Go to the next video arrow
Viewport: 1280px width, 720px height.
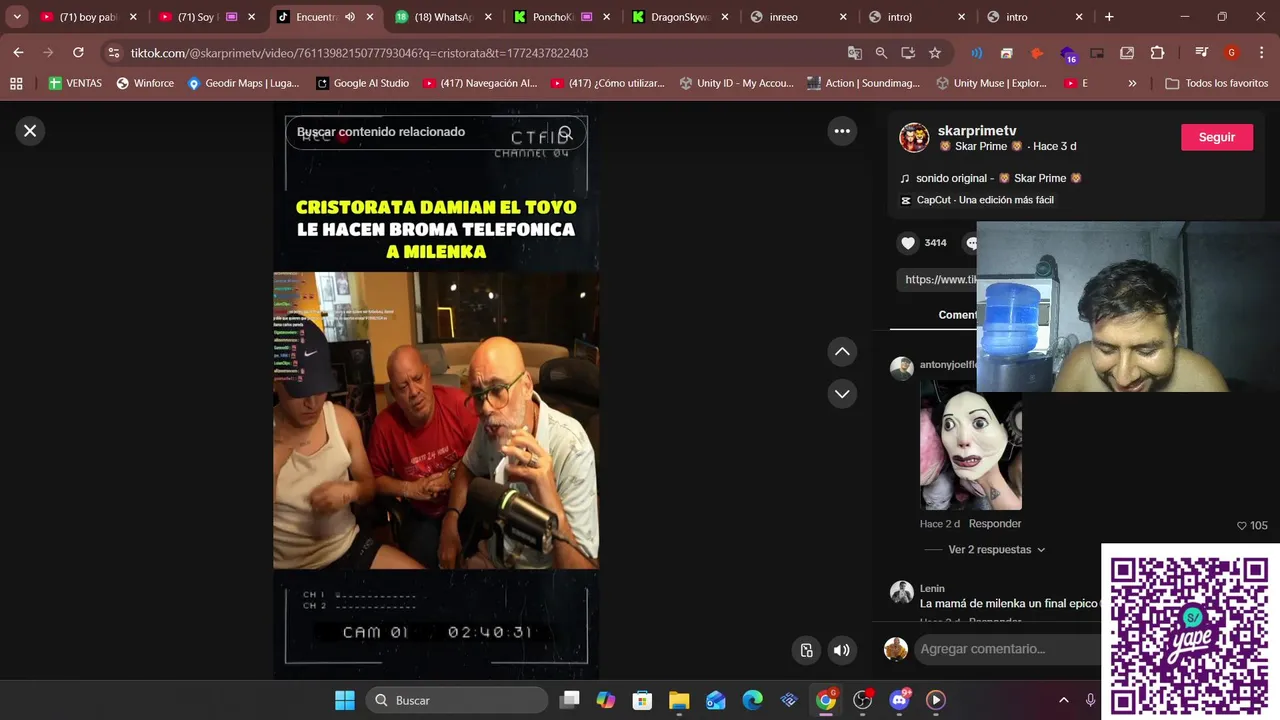[x=842, y=394]
